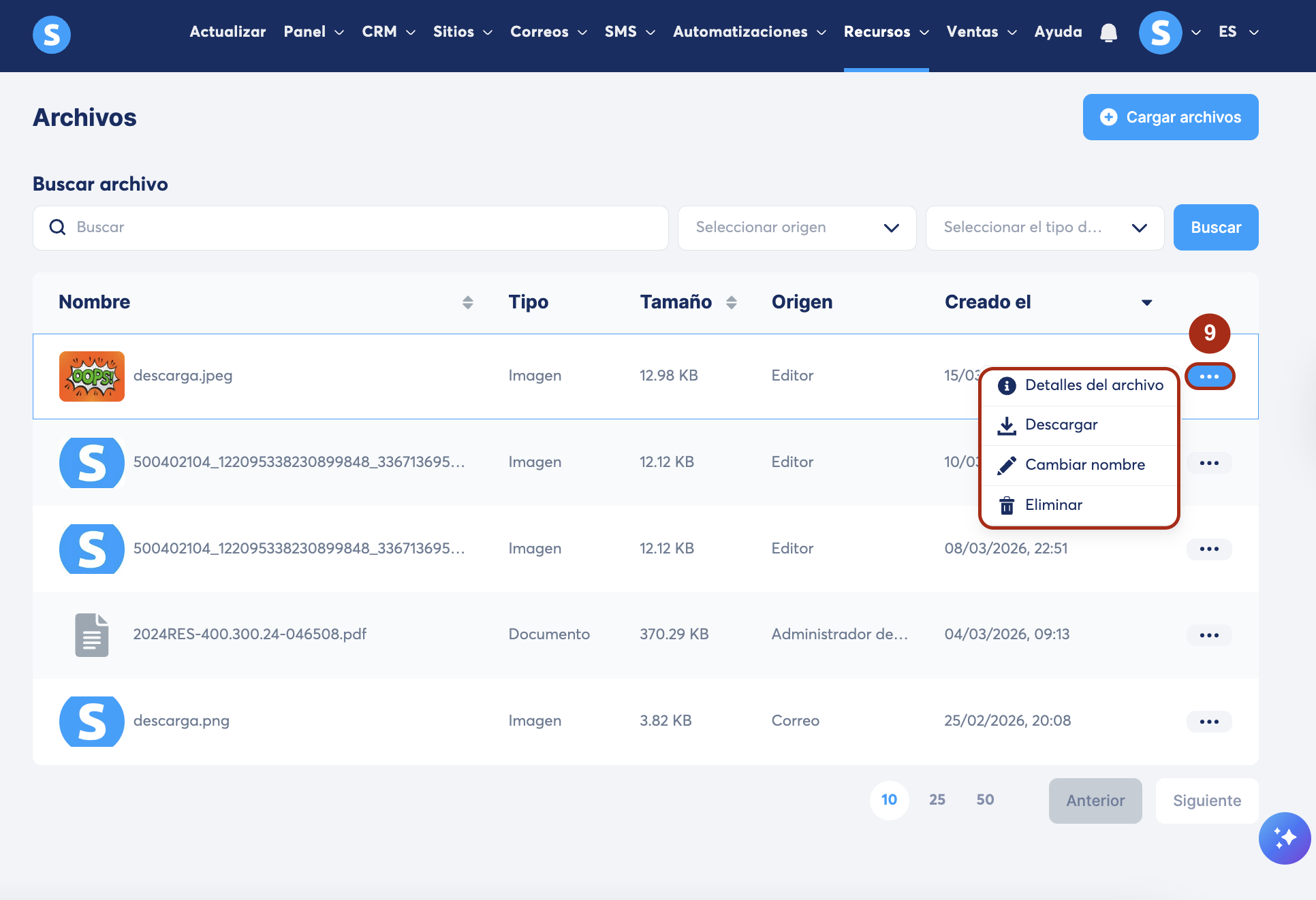
Task: Click the user avatar in the header
Action: [x=1160, y=33]
